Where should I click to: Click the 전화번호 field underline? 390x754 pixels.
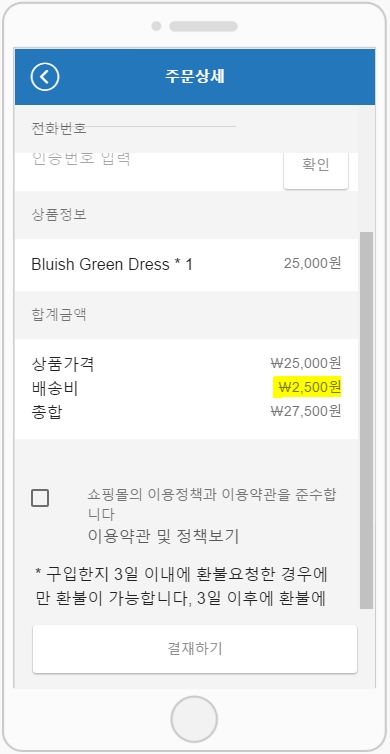pyautogui.click(x=134, y=127)
